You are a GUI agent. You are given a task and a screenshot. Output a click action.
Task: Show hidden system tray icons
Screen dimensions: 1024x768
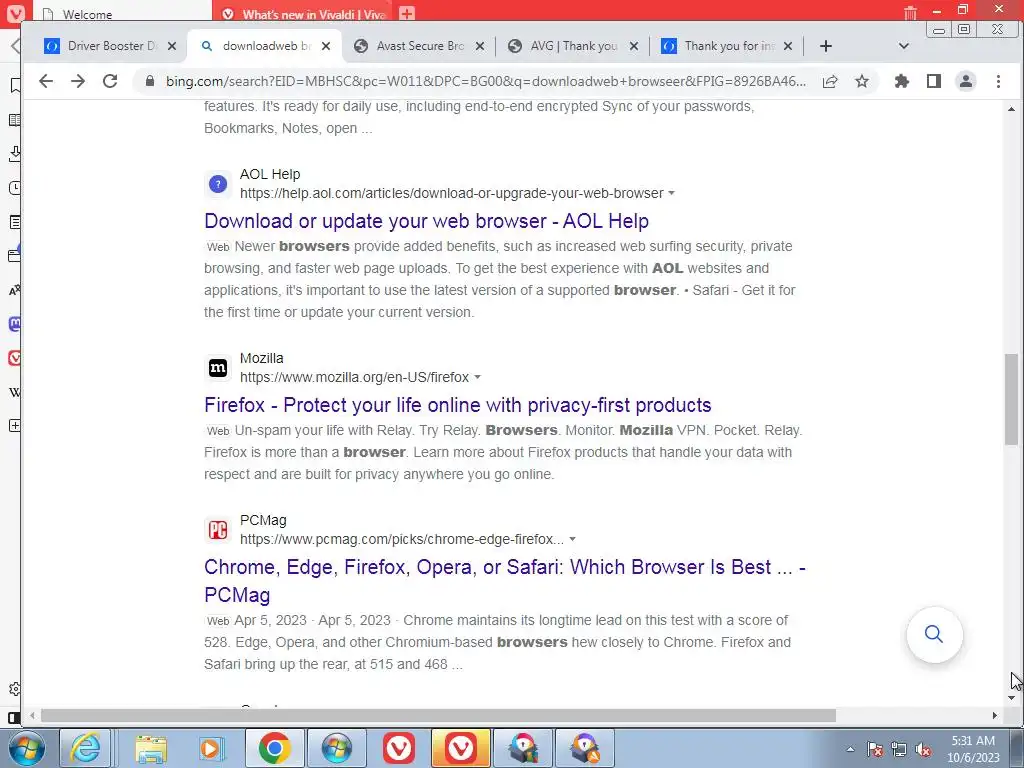point(850,749)
